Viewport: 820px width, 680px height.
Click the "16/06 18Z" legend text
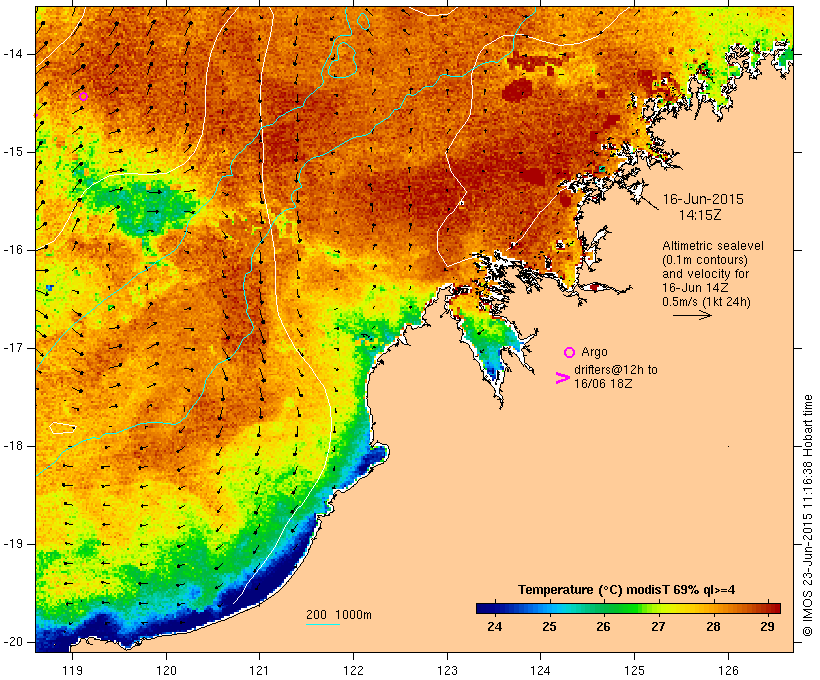(x=603, y=383)
